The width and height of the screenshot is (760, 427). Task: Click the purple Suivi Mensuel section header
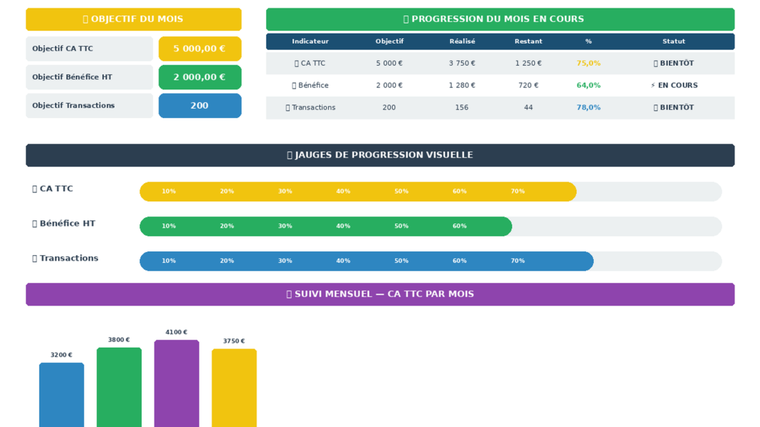(380, 294)
